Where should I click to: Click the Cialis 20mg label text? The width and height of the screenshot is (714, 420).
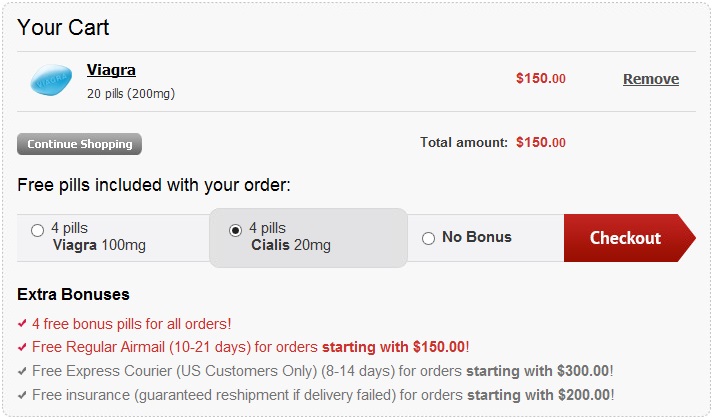(x=291, y=245)
